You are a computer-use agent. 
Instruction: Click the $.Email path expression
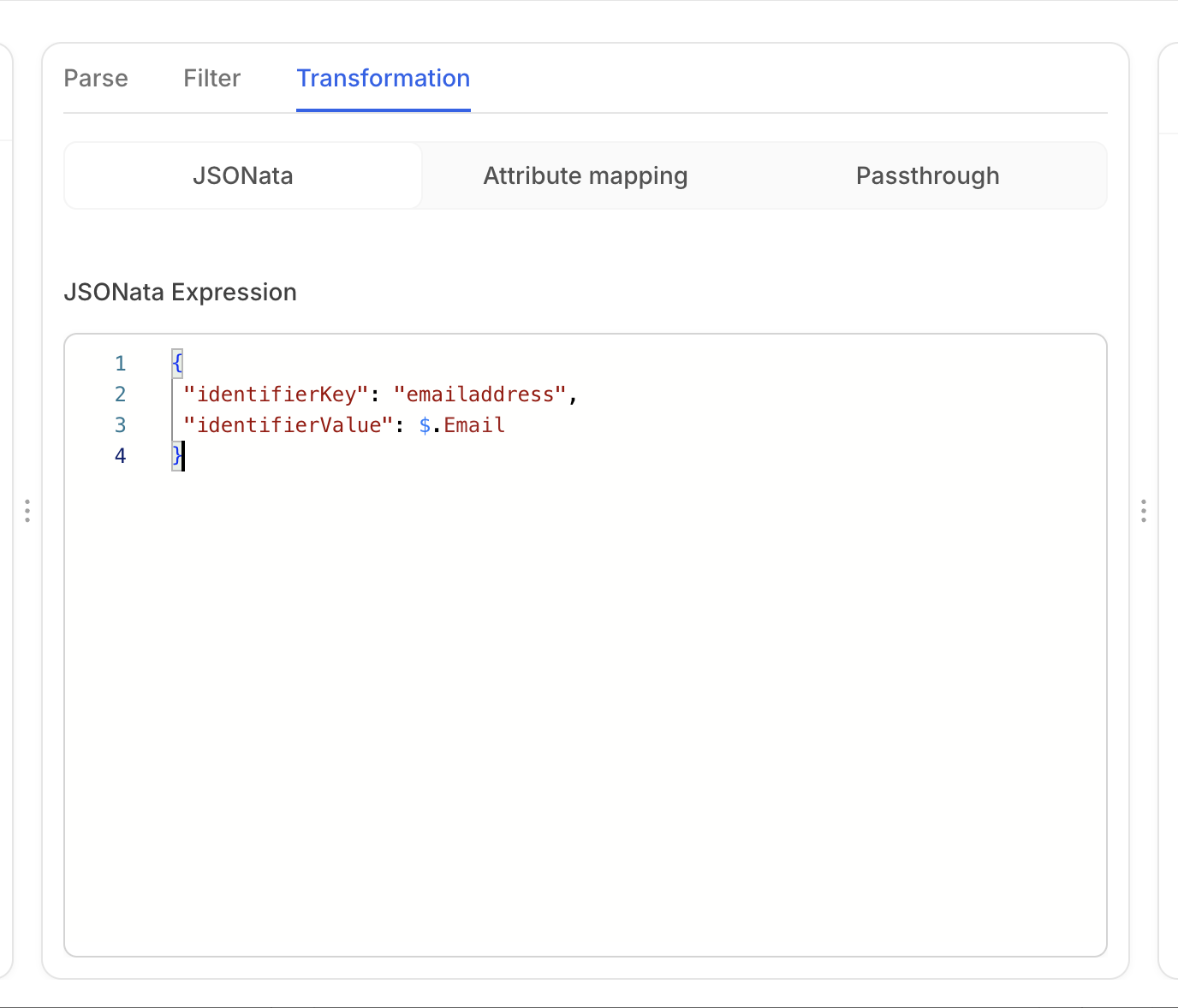pos(462,425)
